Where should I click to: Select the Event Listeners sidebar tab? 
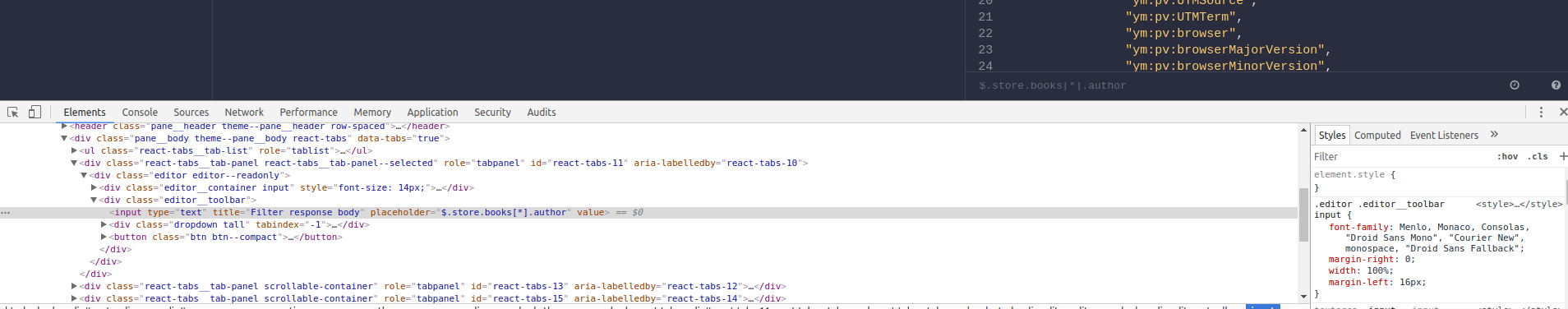1444,136
